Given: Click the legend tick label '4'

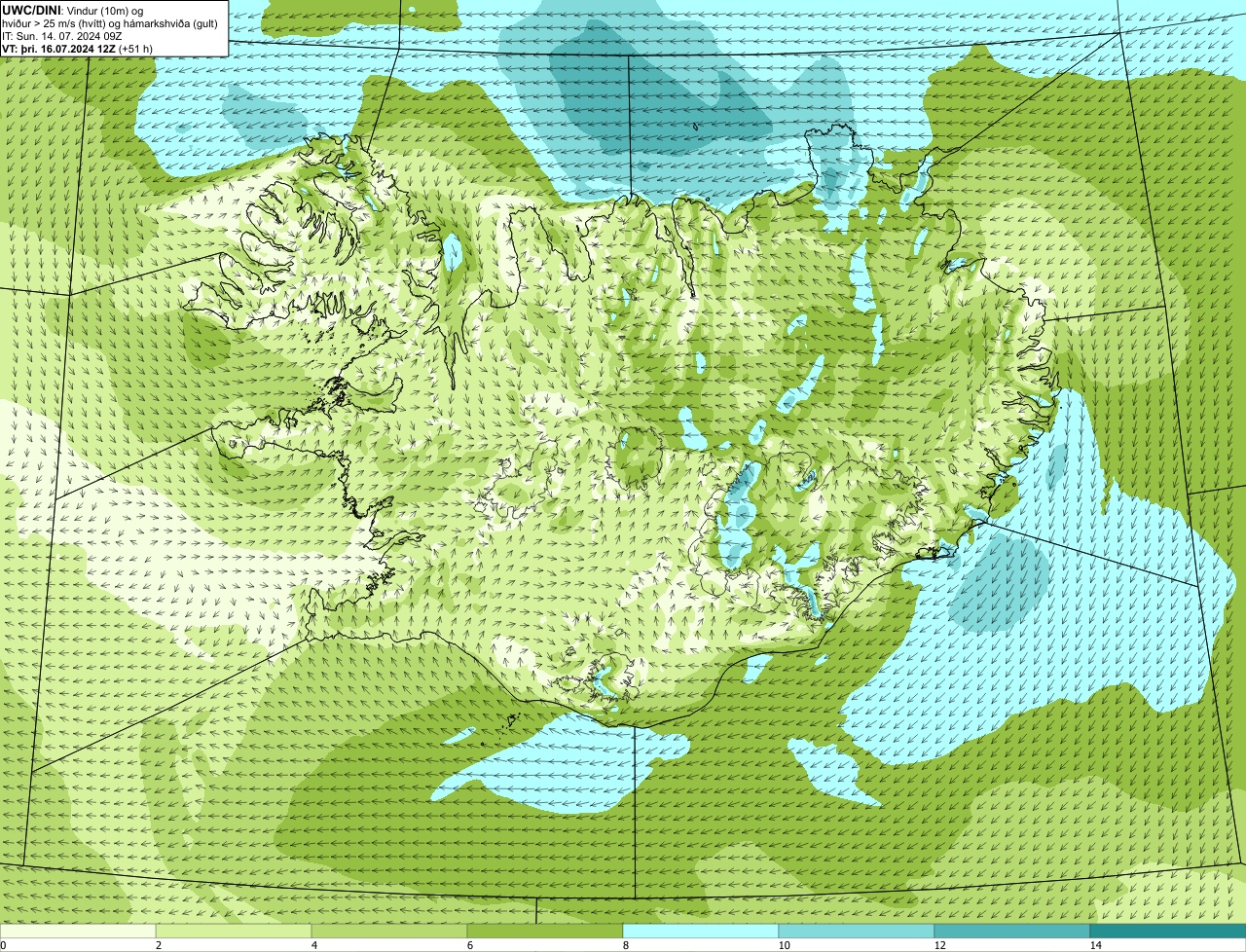Looking at the screenshot, I should pos(313,945).
